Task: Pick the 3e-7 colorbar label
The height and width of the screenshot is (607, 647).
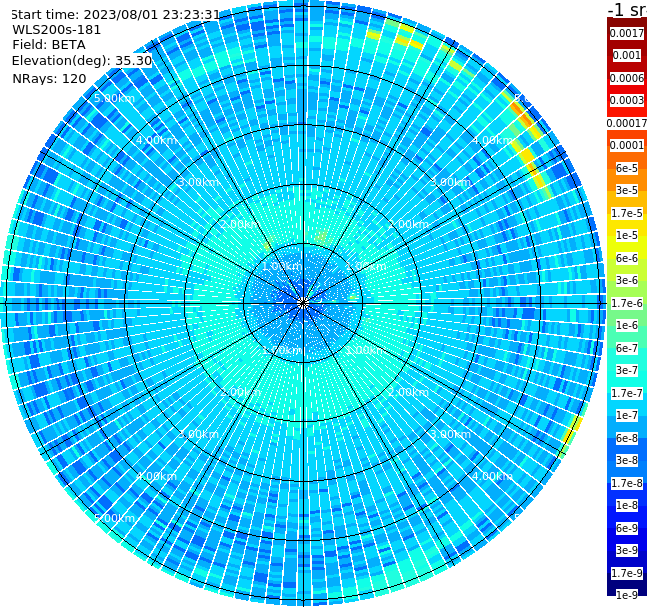Action: (627, 370)
